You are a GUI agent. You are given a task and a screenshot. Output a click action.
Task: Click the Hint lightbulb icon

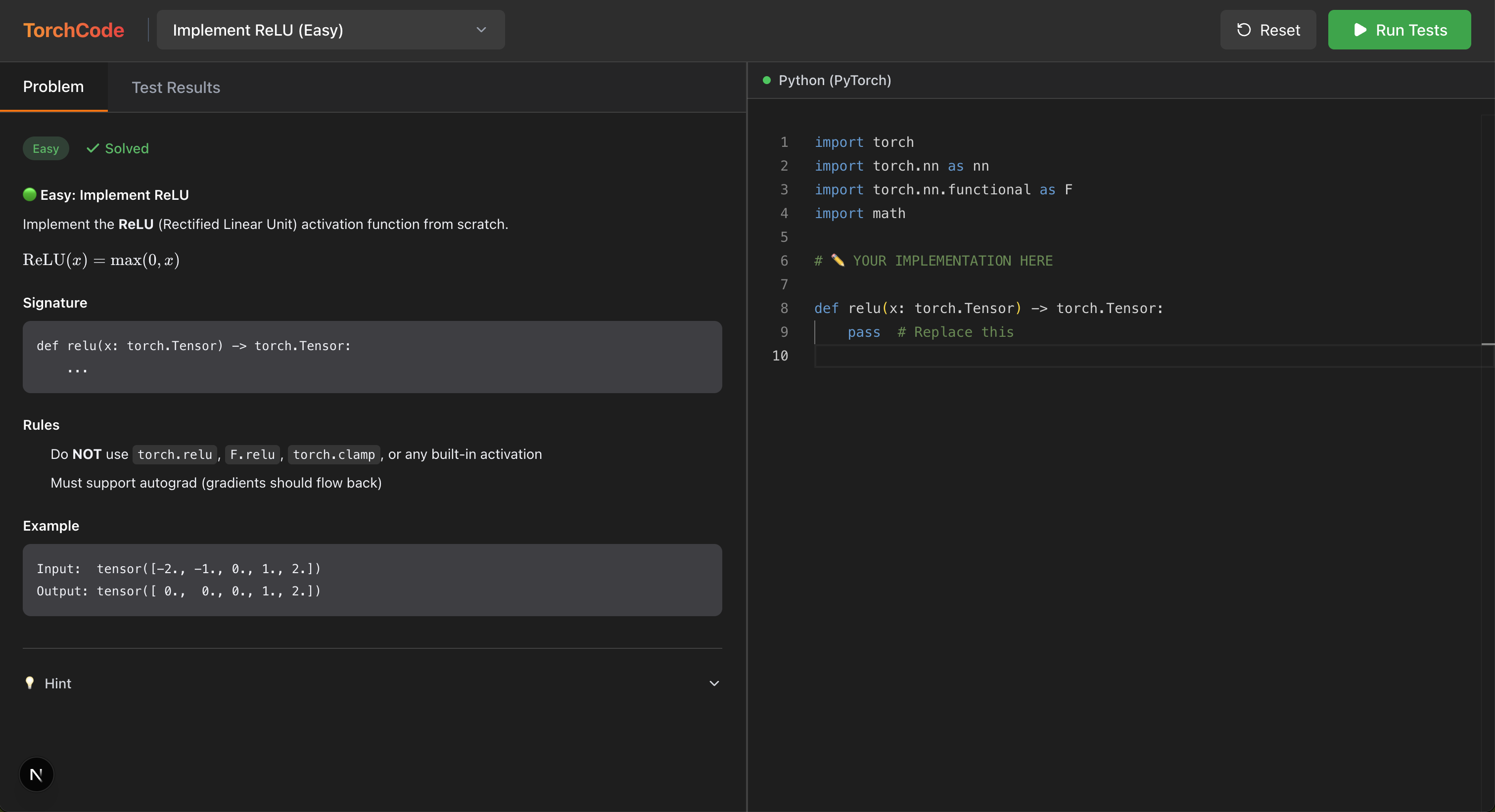pos(30,682)
